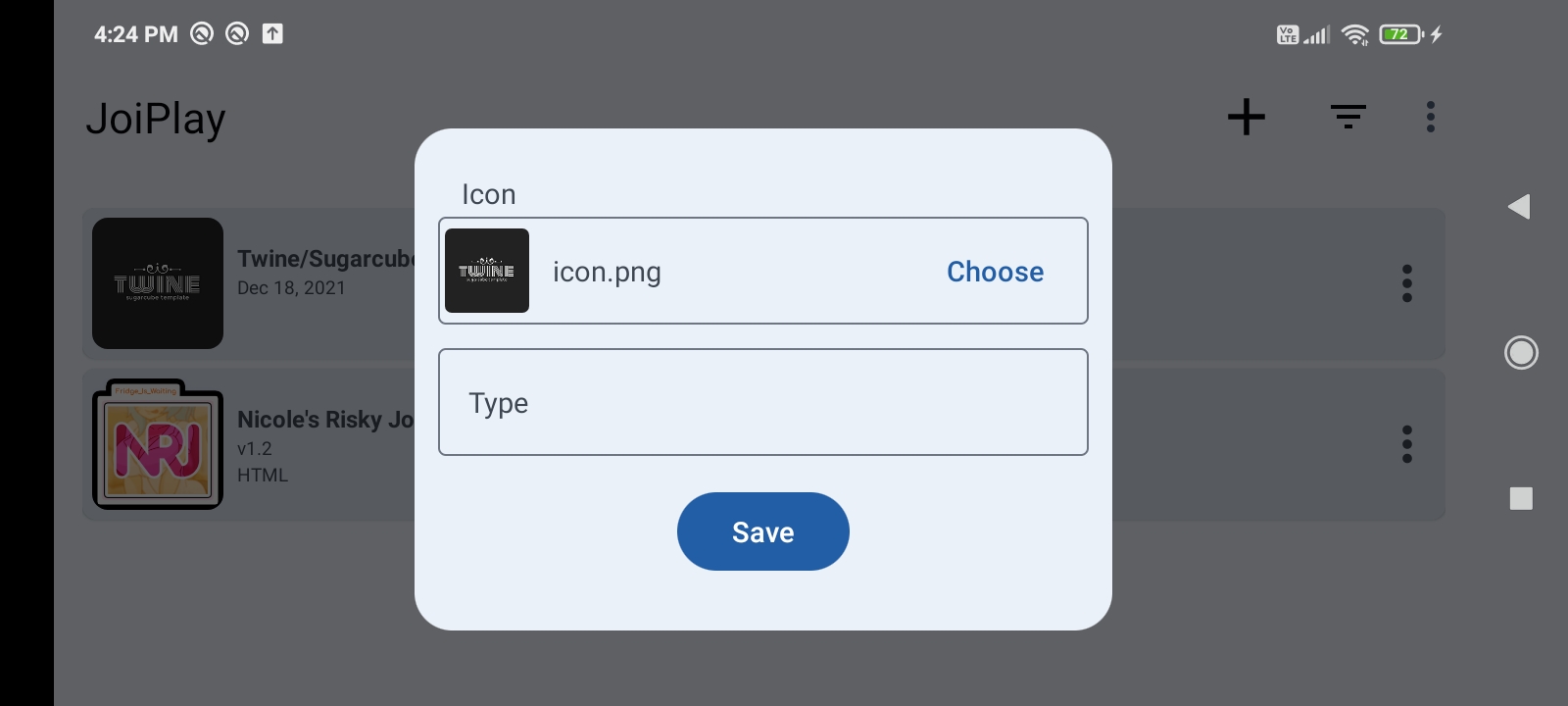1568x706 pixels.
Task: Open the top-right overflow menu
Action: (1431, 118)
